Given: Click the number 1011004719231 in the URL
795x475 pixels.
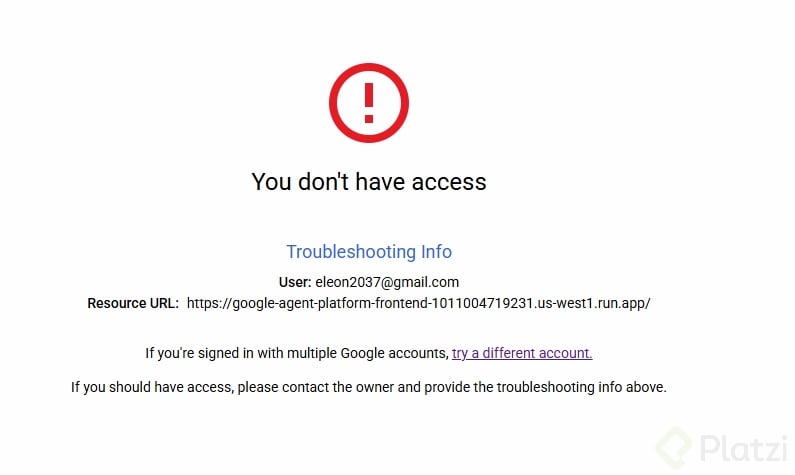Looking at the screenshot, I should (x=482, y=303).
